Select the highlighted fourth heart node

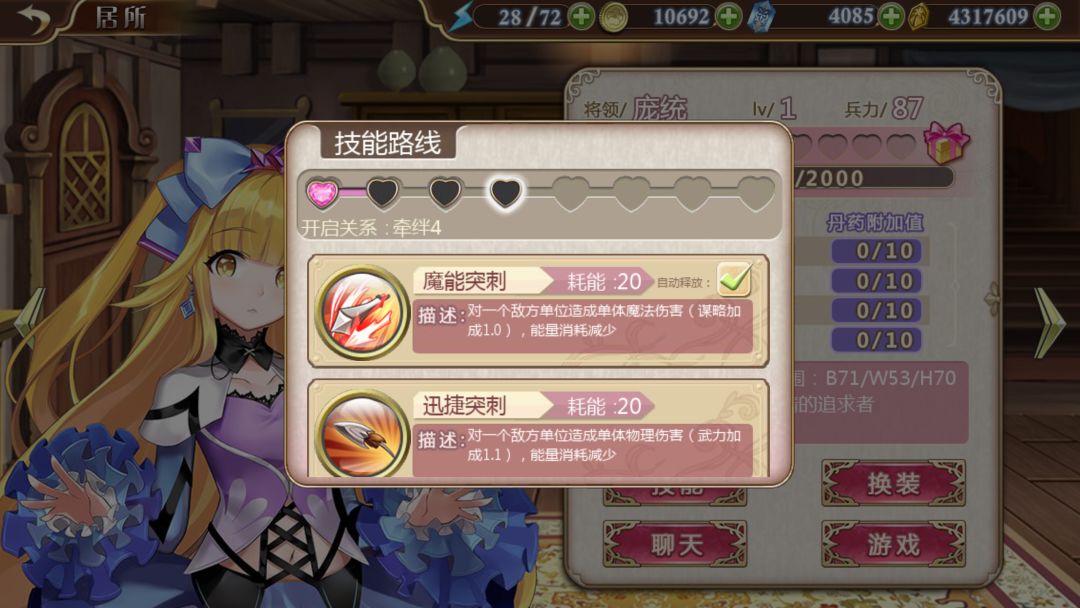click(506, 193)
